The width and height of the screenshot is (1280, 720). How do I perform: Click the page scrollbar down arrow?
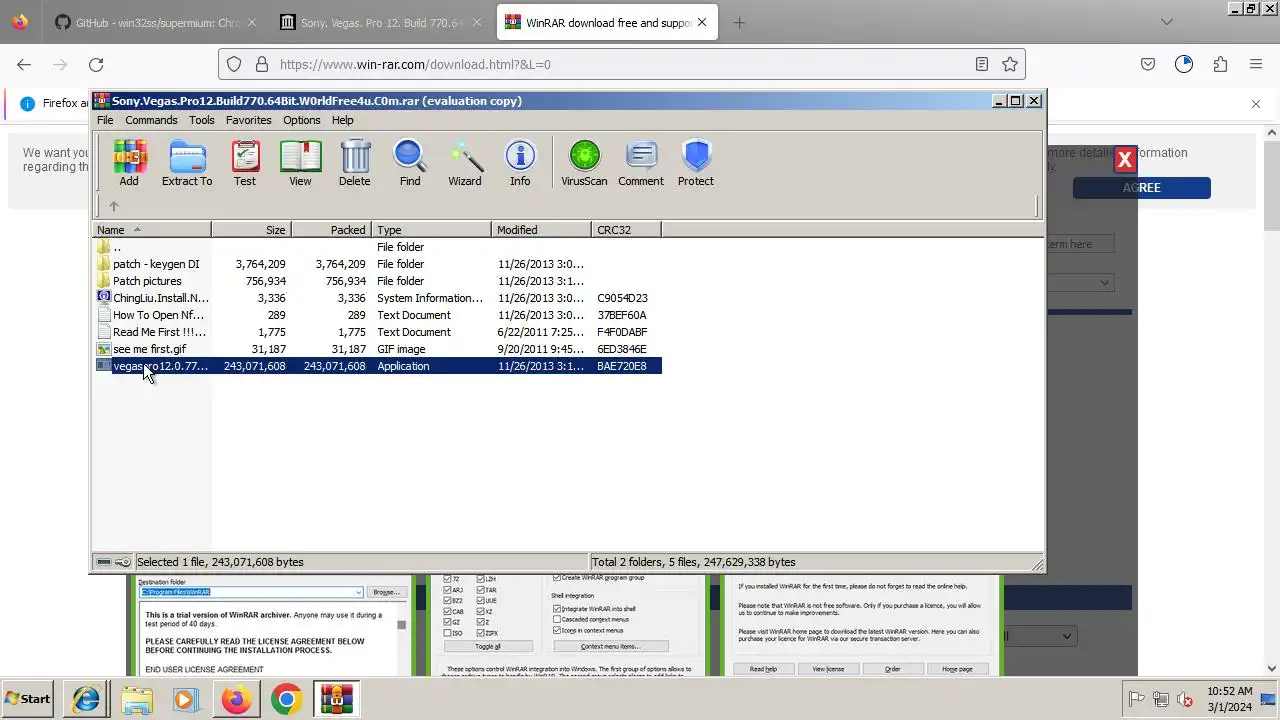click(x=1272, y=668)
